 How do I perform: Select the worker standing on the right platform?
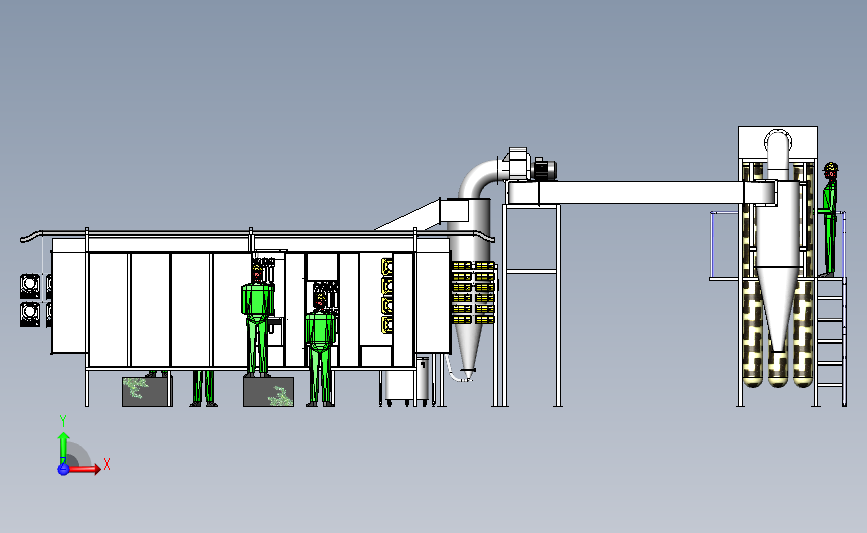pyautogui.click(x=829, y=220)
